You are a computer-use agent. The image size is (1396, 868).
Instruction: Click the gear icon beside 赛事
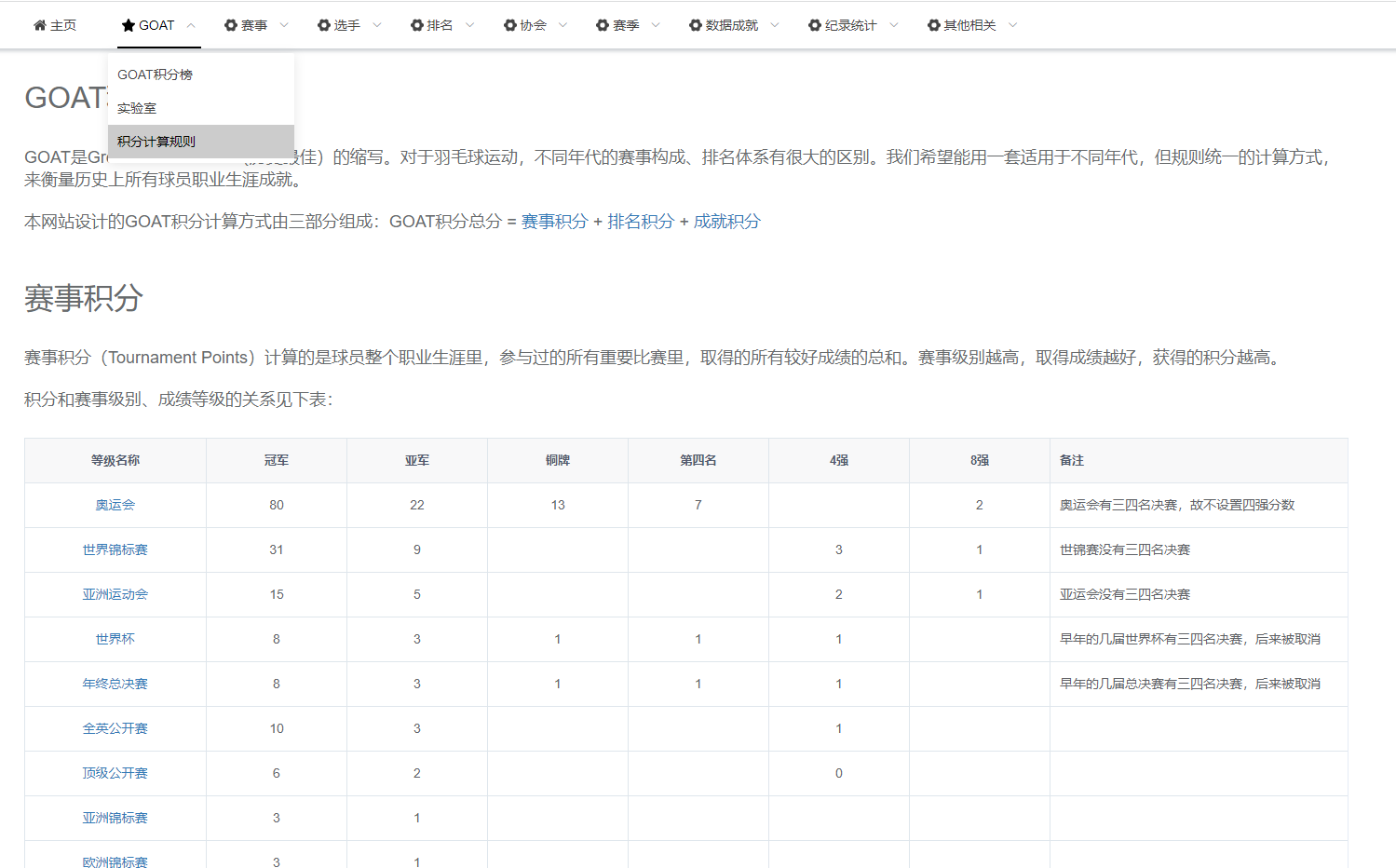(231, 25)
